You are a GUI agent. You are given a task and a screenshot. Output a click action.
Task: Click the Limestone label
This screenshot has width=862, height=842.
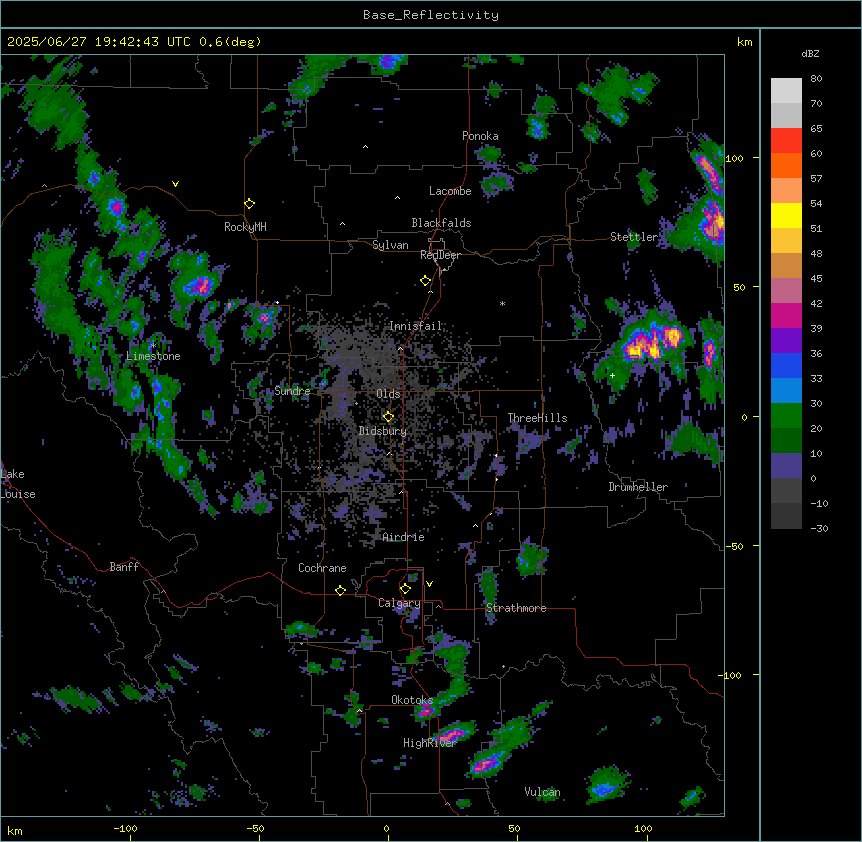153,356
